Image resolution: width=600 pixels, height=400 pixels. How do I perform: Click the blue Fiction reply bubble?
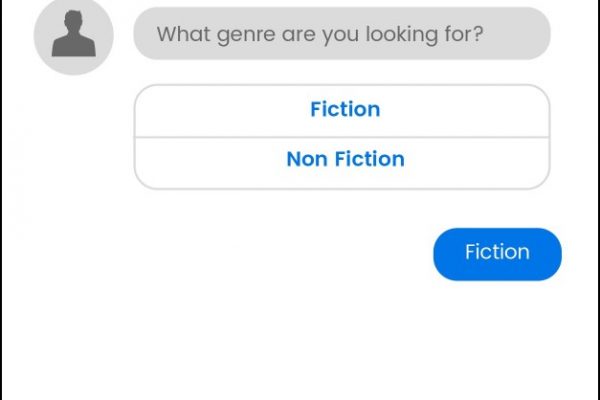[497, 254]
